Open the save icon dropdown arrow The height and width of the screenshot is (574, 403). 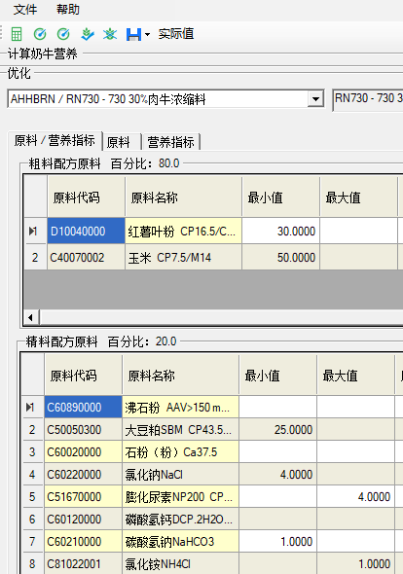147,34
